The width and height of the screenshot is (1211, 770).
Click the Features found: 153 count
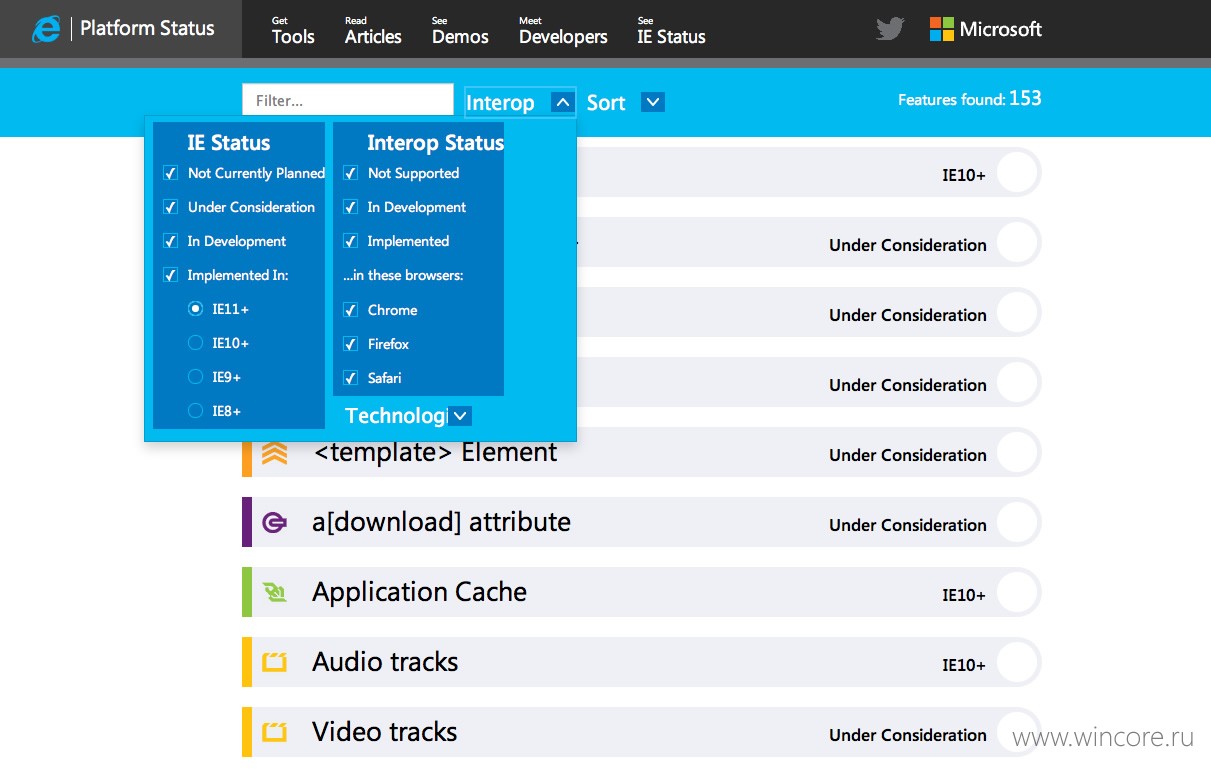click(x=970, y=99)
